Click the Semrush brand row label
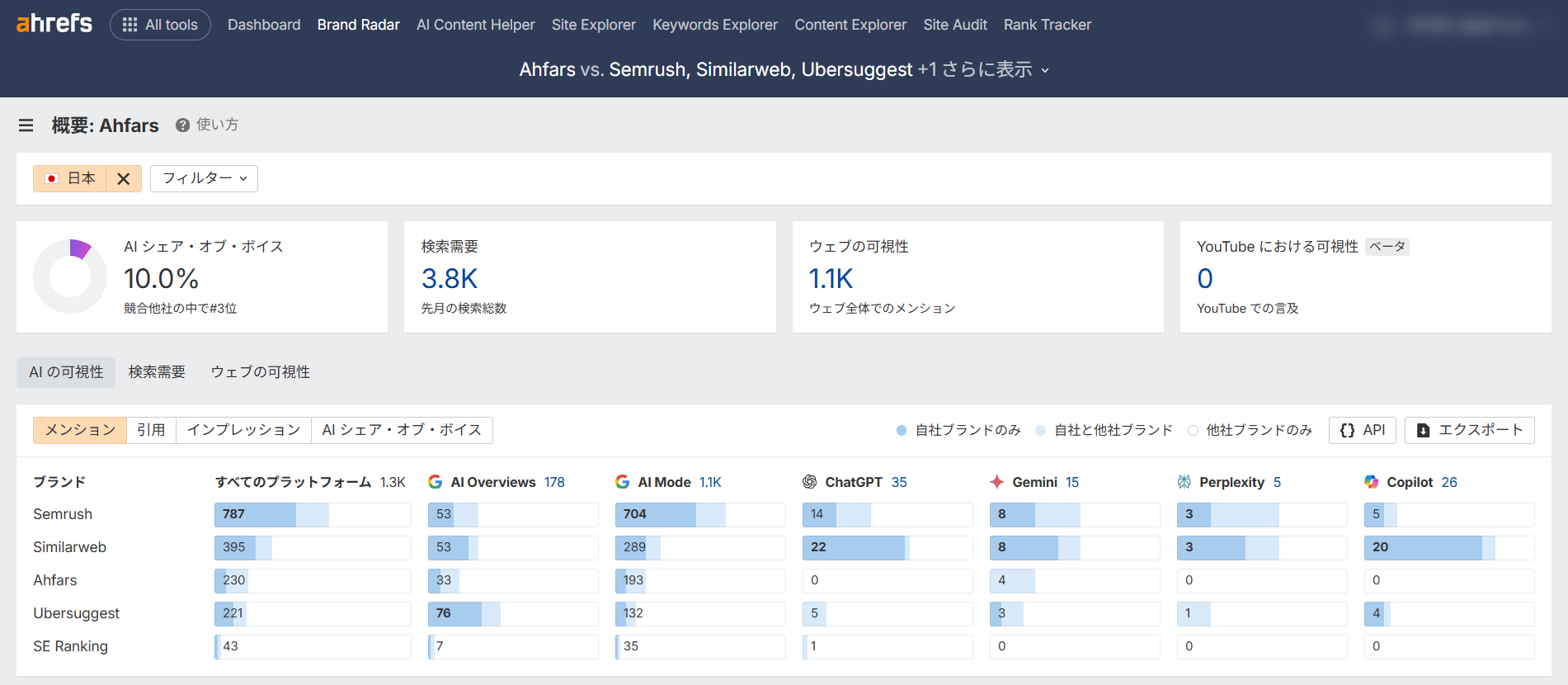This screenshot has width=1568, height=685. pos(63,514)
